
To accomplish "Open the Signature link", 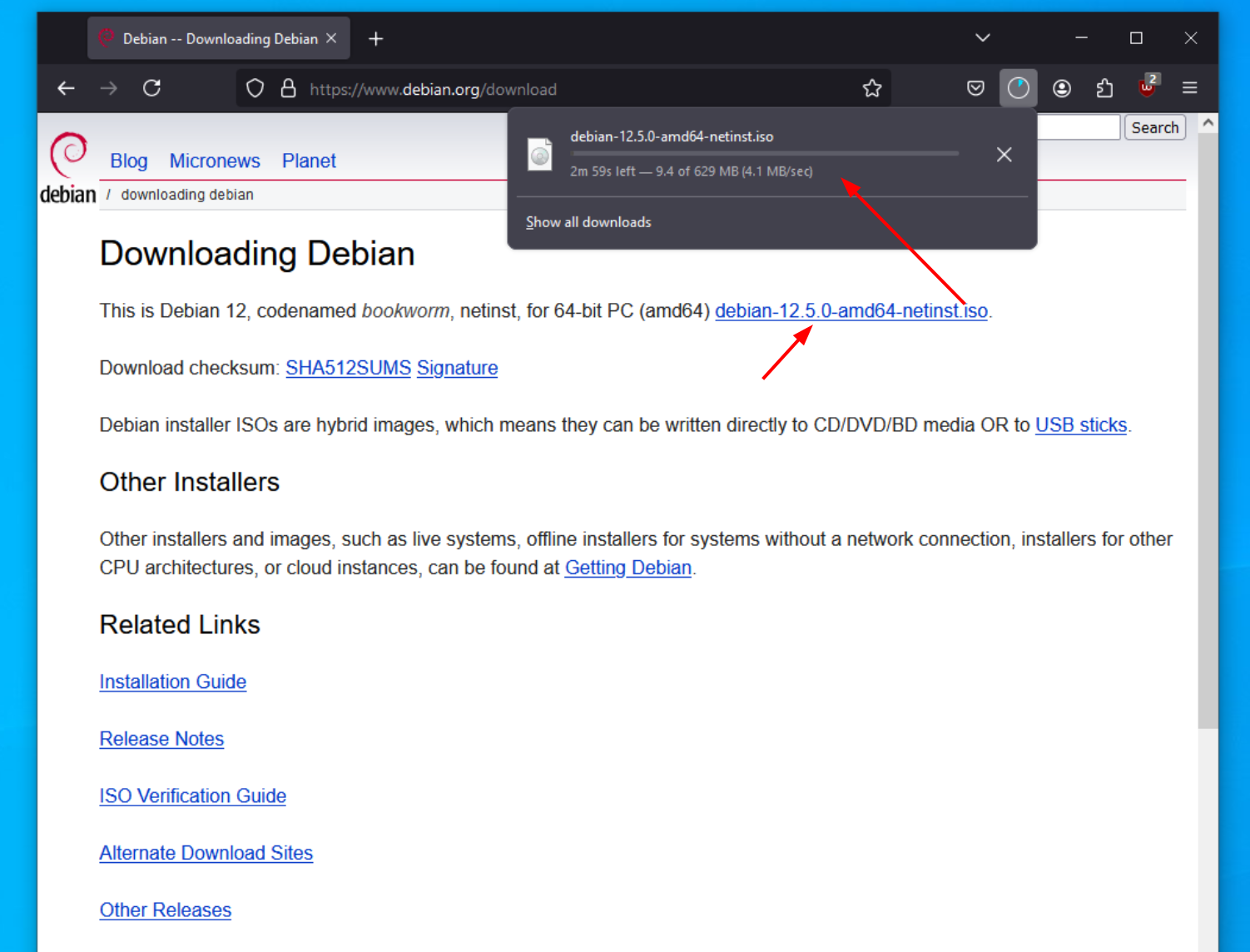I will click(x=457, y=368).
